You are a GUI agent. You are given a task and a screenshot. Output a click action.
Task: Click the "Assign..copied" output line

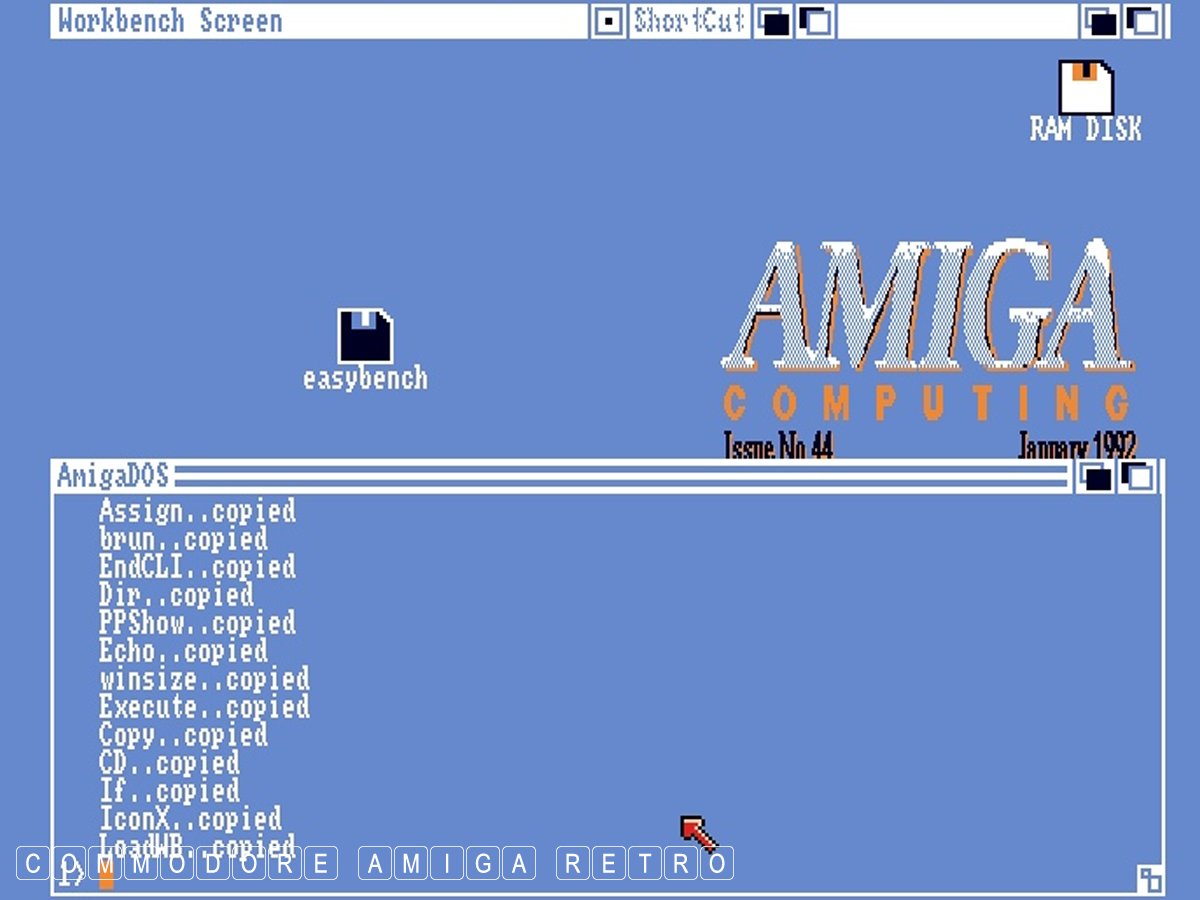(197, 511)
